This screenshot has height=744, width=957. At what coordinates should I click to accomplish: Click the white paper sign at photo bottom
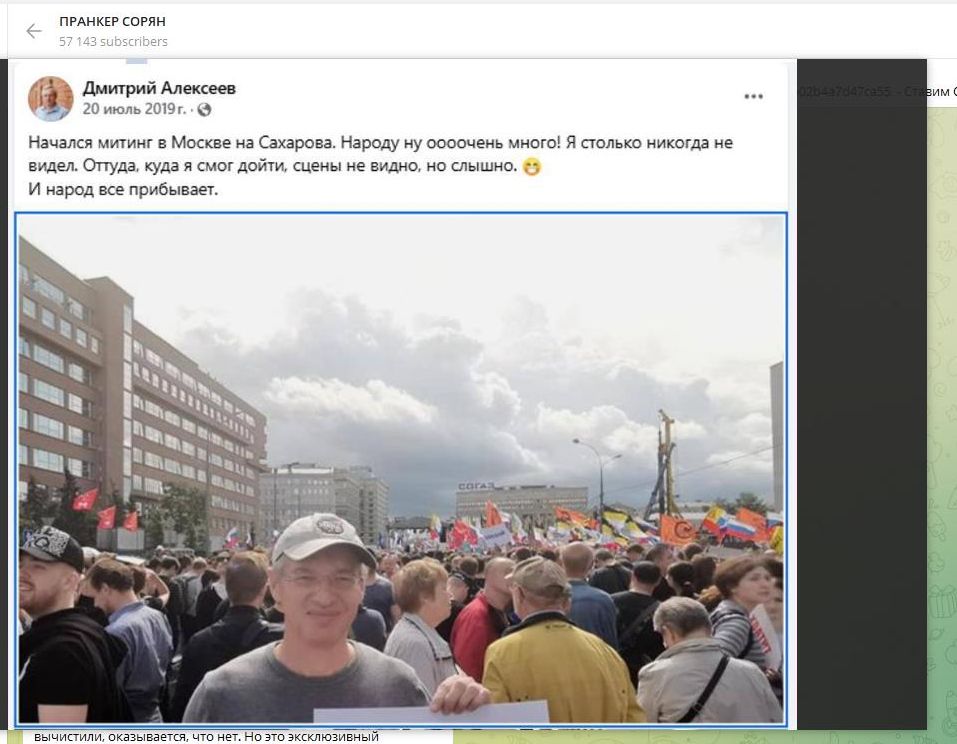[430, 712]
